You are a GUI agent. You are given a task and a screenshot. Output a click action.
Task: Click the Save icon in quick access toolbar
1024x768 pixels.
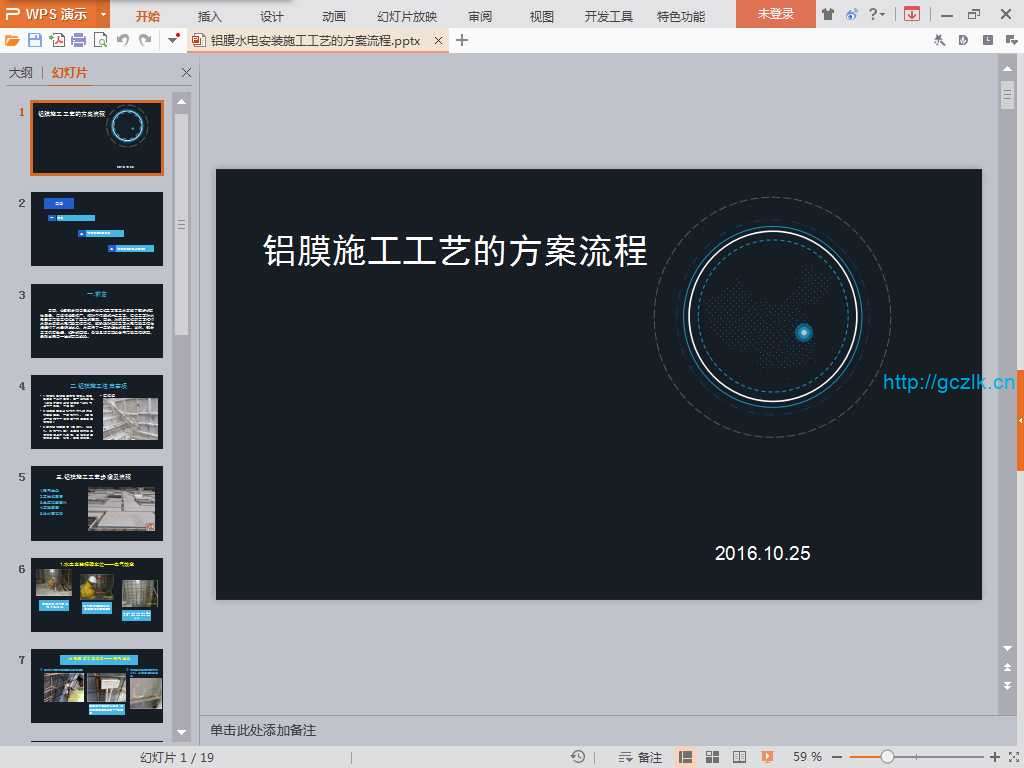point(35,40)
